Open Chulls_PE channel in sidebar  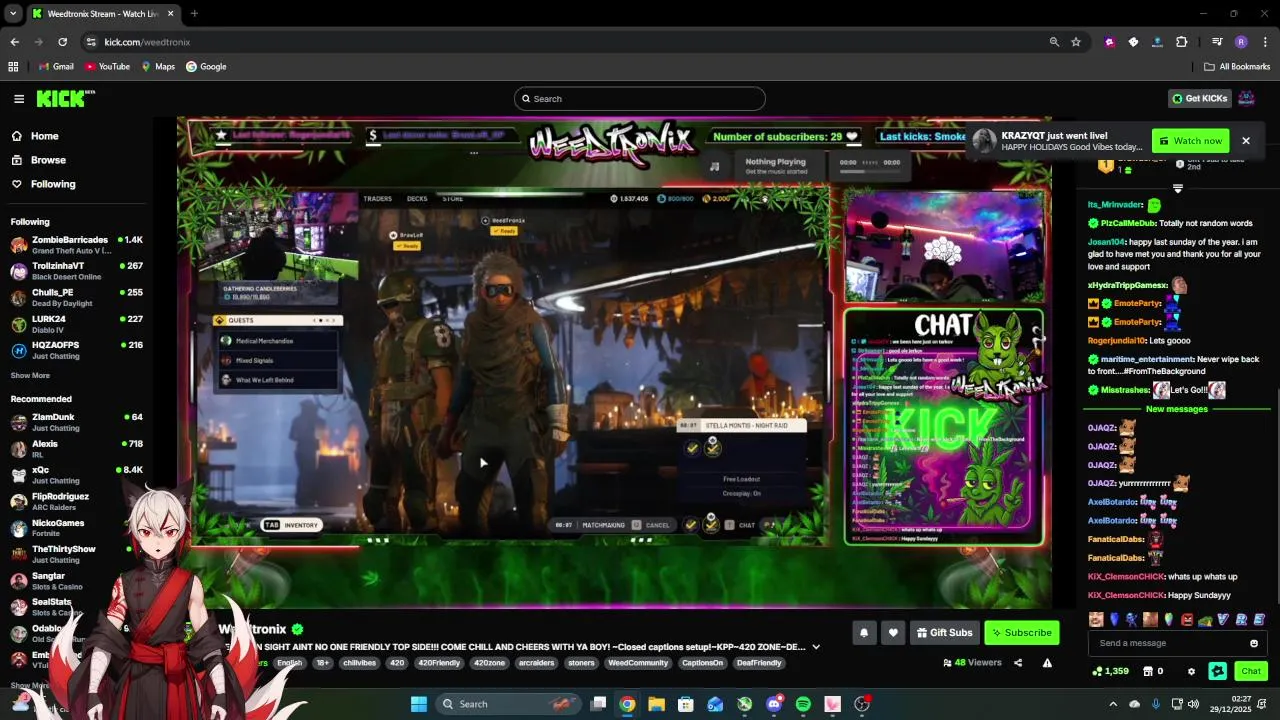[x=77, y=298]
